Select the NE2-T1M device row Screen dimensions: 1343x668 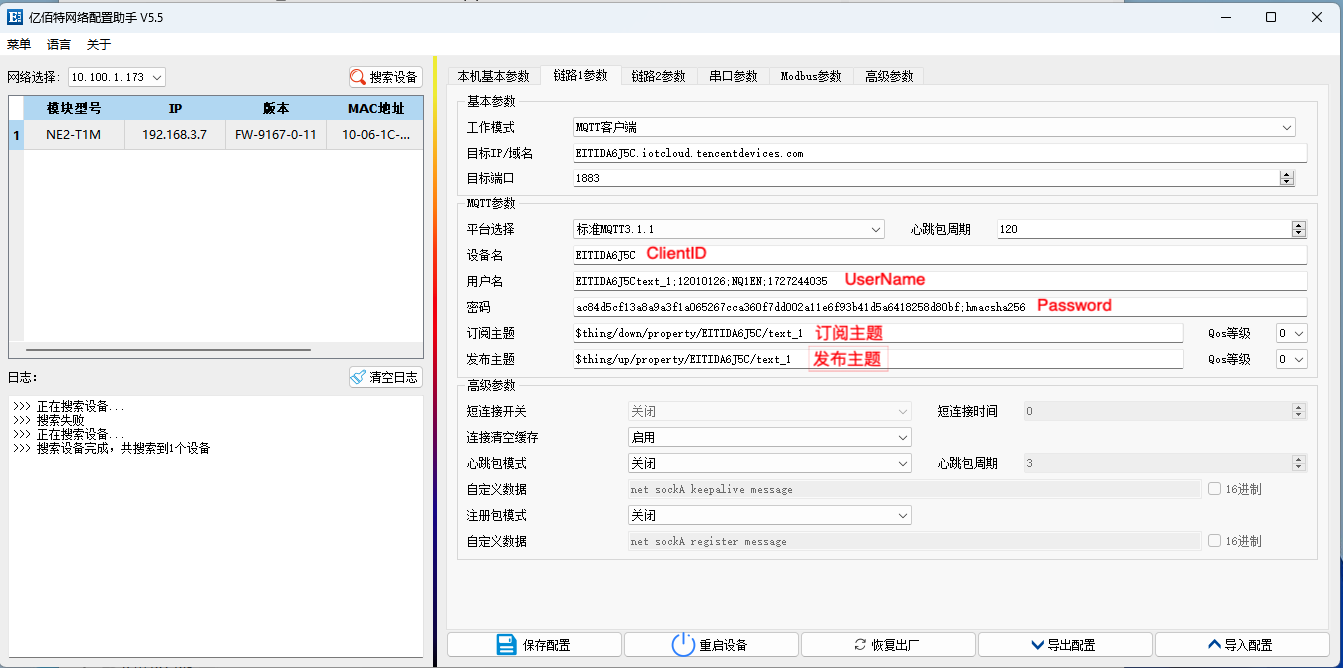point(215,134)
